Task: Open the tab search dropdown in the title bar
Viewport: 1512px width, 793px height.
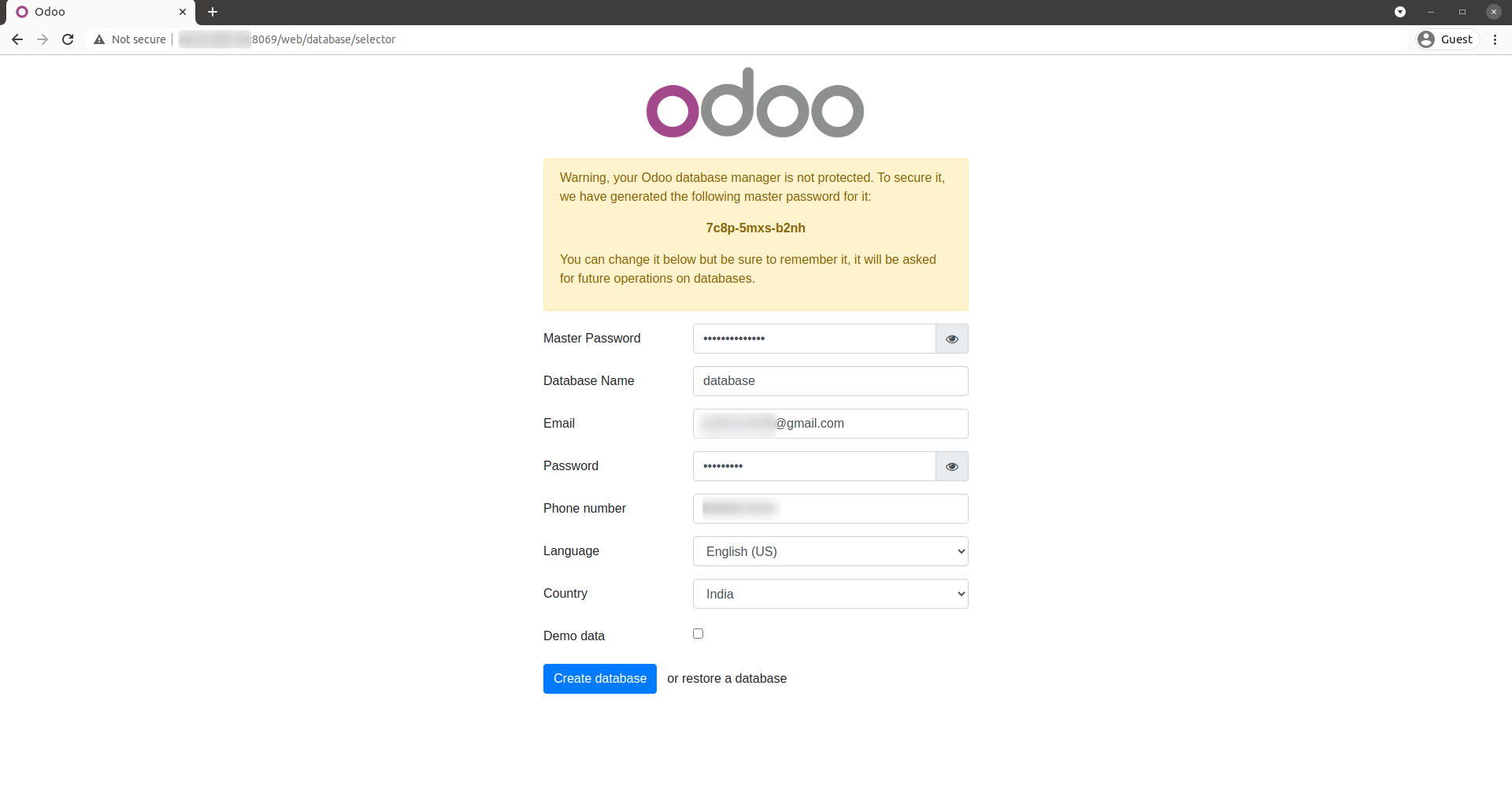Action: tap(1400, 12)
